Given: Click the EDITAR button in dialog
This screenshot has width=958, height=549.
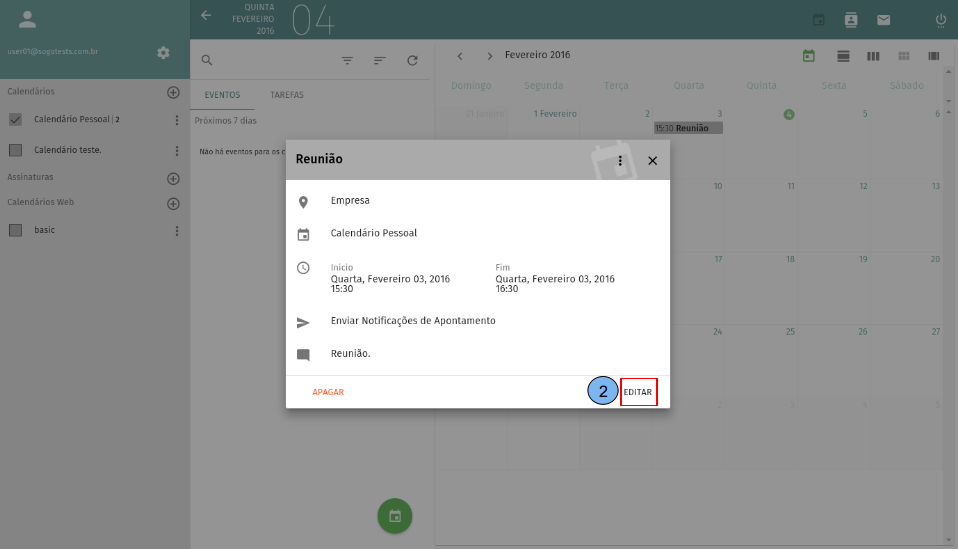Looking at the screenshot, I should pos(638,392).
